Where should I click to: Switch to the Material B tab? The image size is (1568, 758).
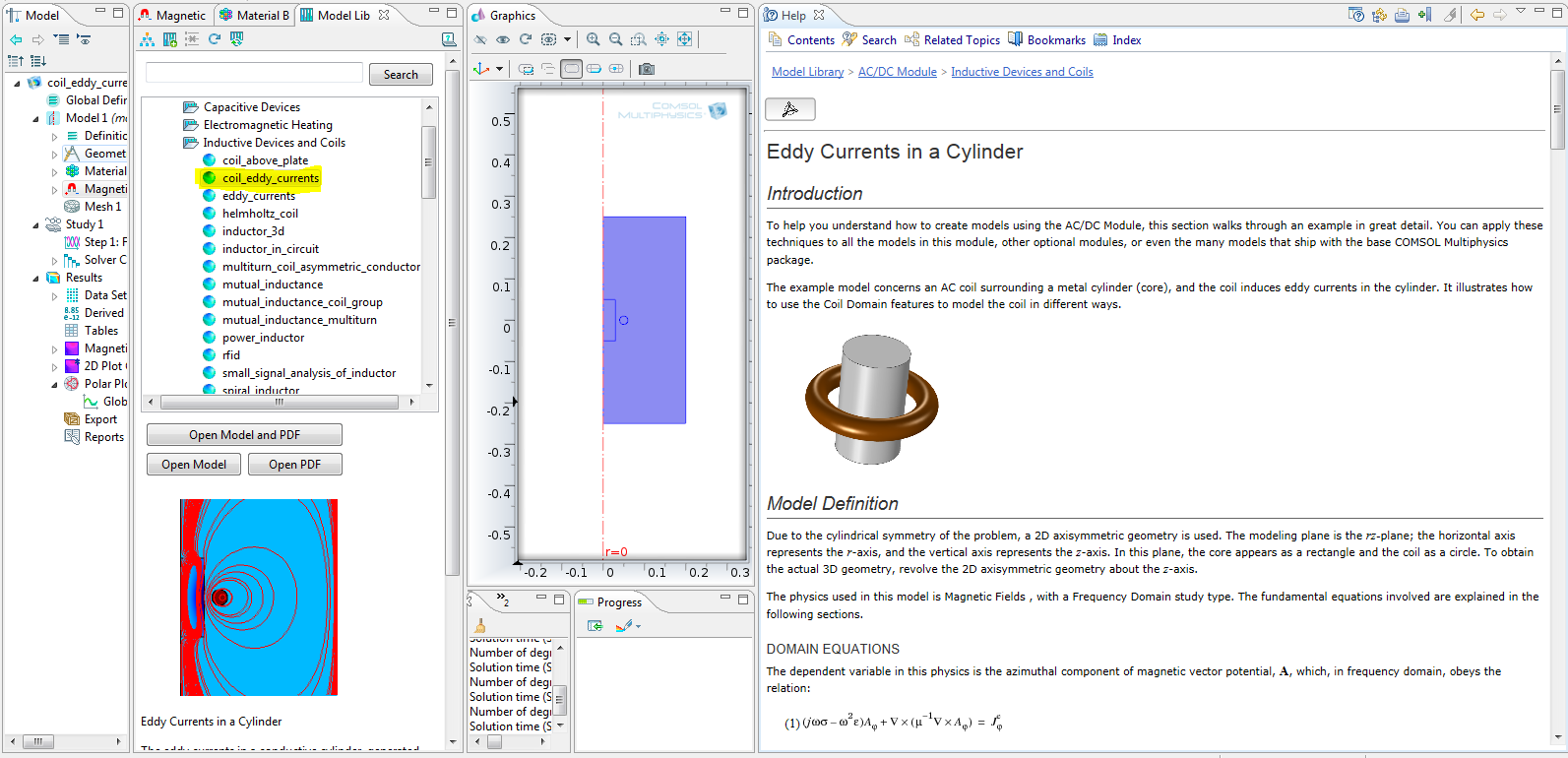click(254, 15)
